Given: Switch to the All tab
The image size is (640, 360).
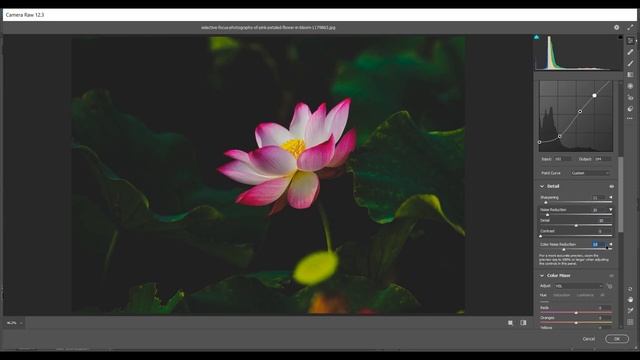Looking at the screenshot, I should pyautogui.click(x=602, y=295).
